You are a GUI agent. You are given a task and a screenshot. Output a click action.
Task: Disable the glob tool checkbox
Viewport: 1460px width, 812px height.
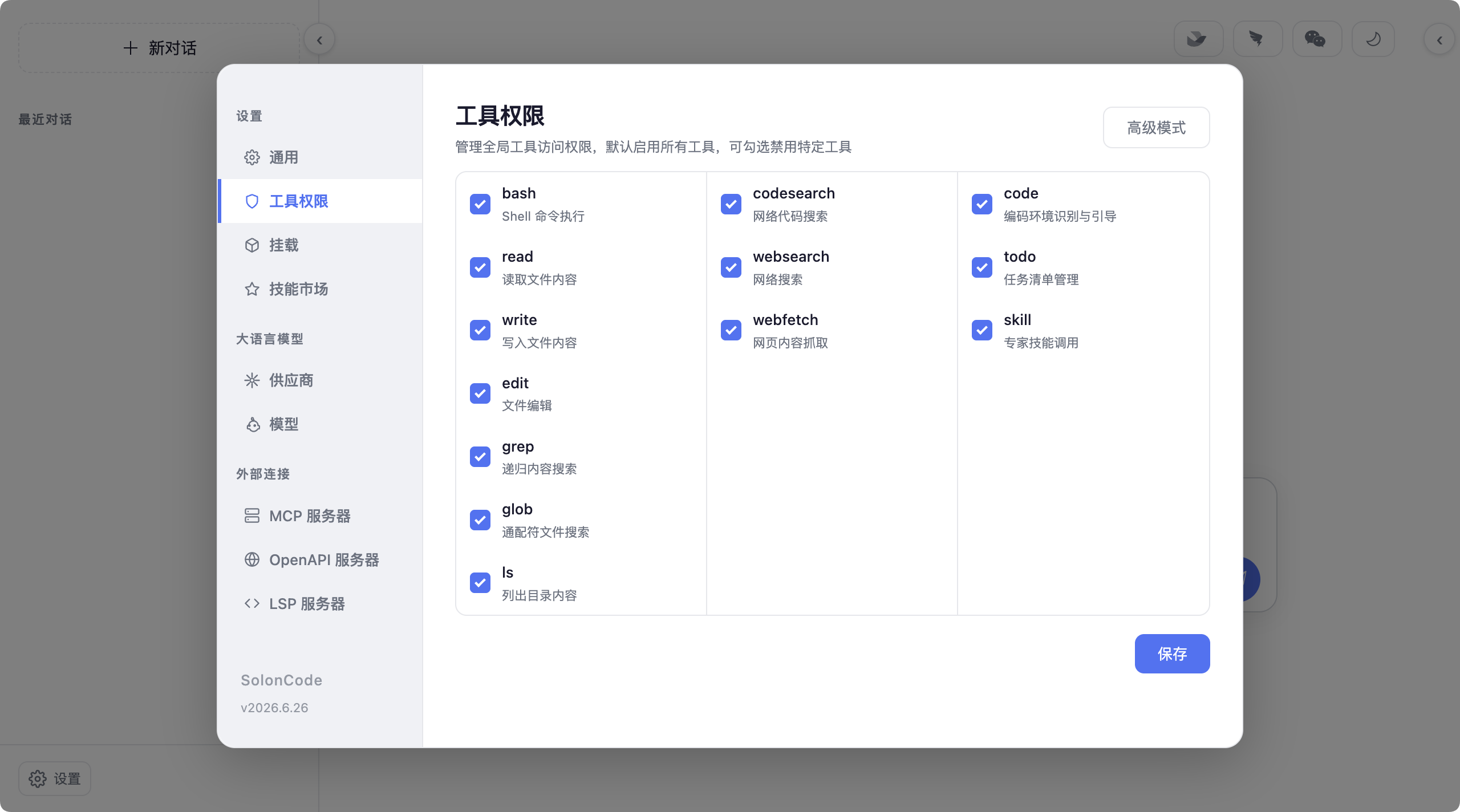[480, 520]
